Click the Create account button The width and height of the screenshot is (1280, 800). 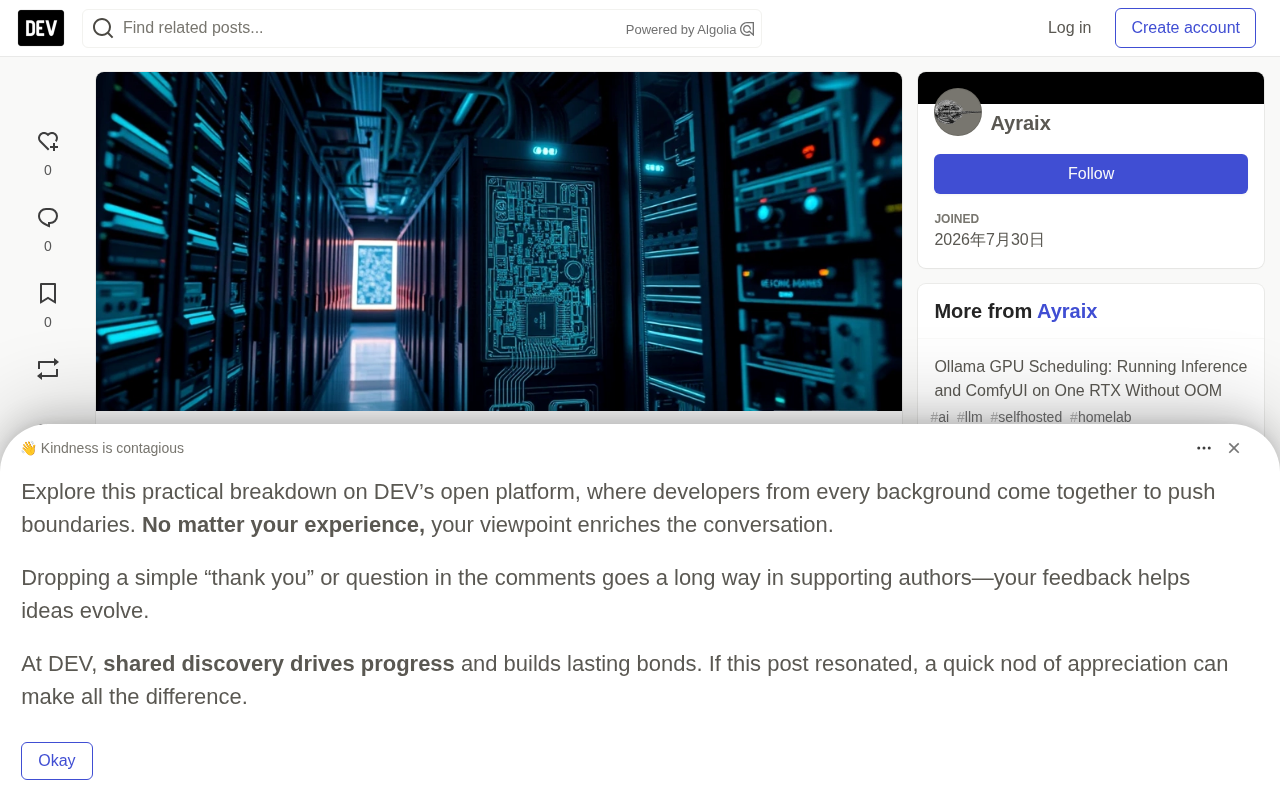point(1185,28)
